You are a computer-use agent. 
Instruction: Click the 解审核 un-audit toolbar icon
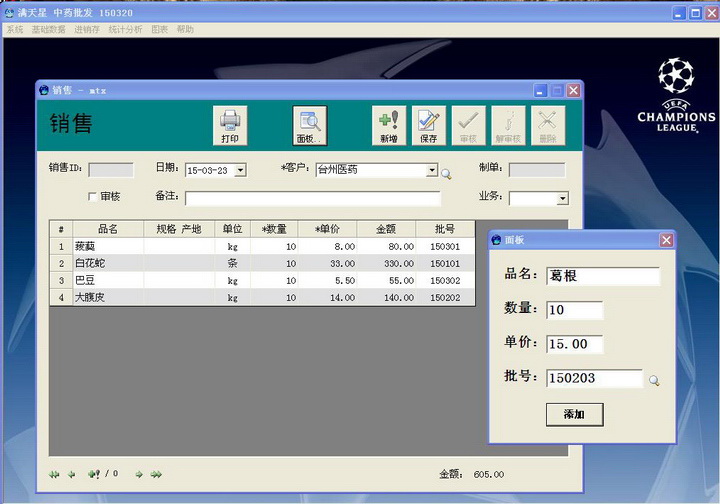tap(508, 126)
